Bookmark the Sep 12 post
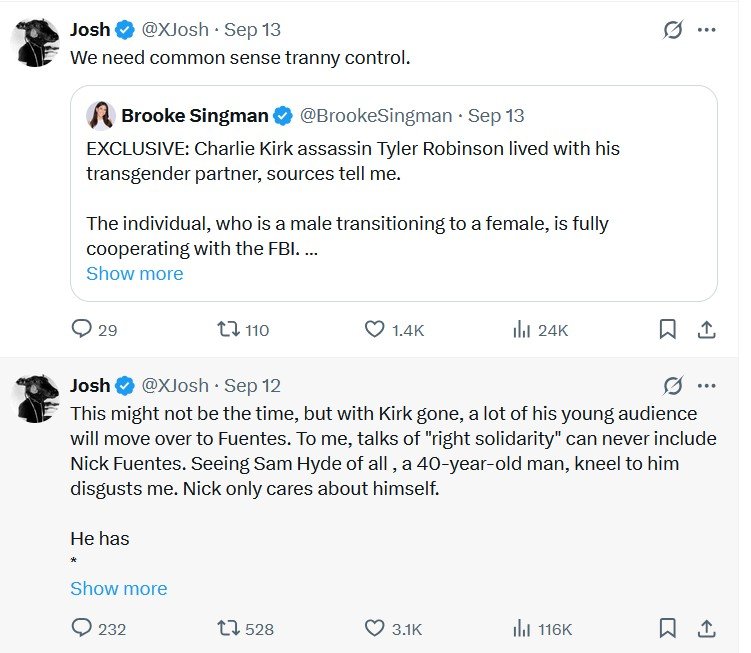Image resolution: width=751 pixels, height=653 pixels. pyautogui.click(x=667, y=628)
